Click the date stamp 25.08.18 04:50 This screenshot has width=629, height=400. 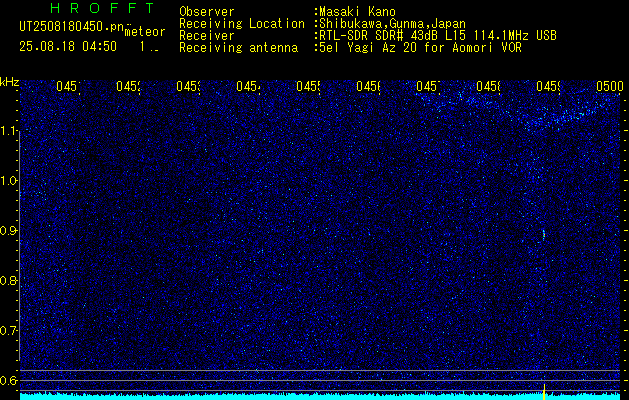click(x=68, y=46)
